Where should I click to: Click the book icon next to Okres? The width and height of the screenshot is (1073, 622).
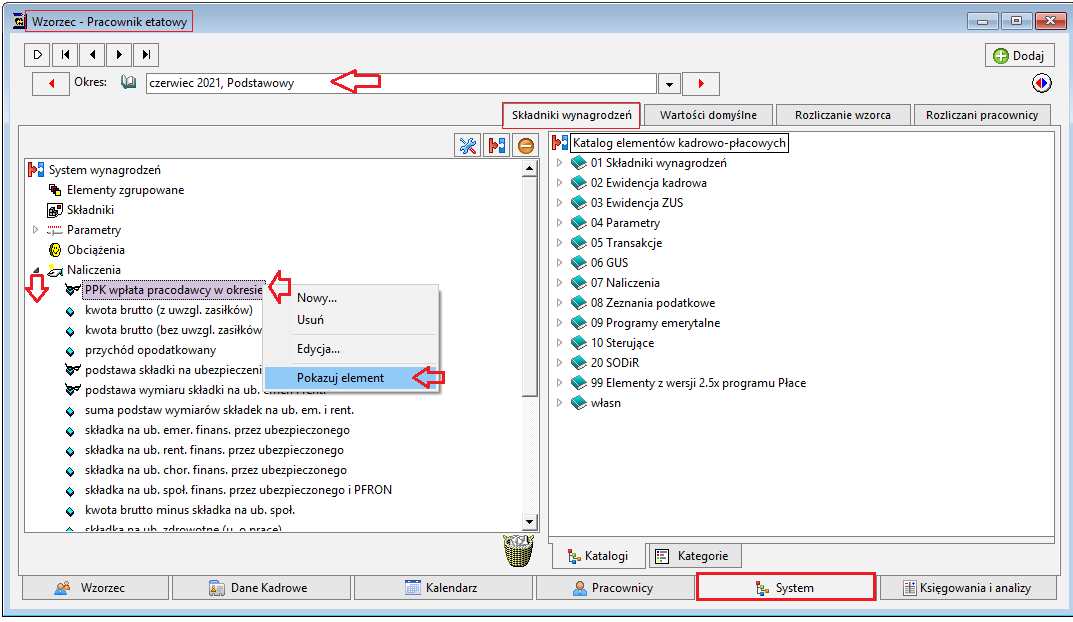128,82
